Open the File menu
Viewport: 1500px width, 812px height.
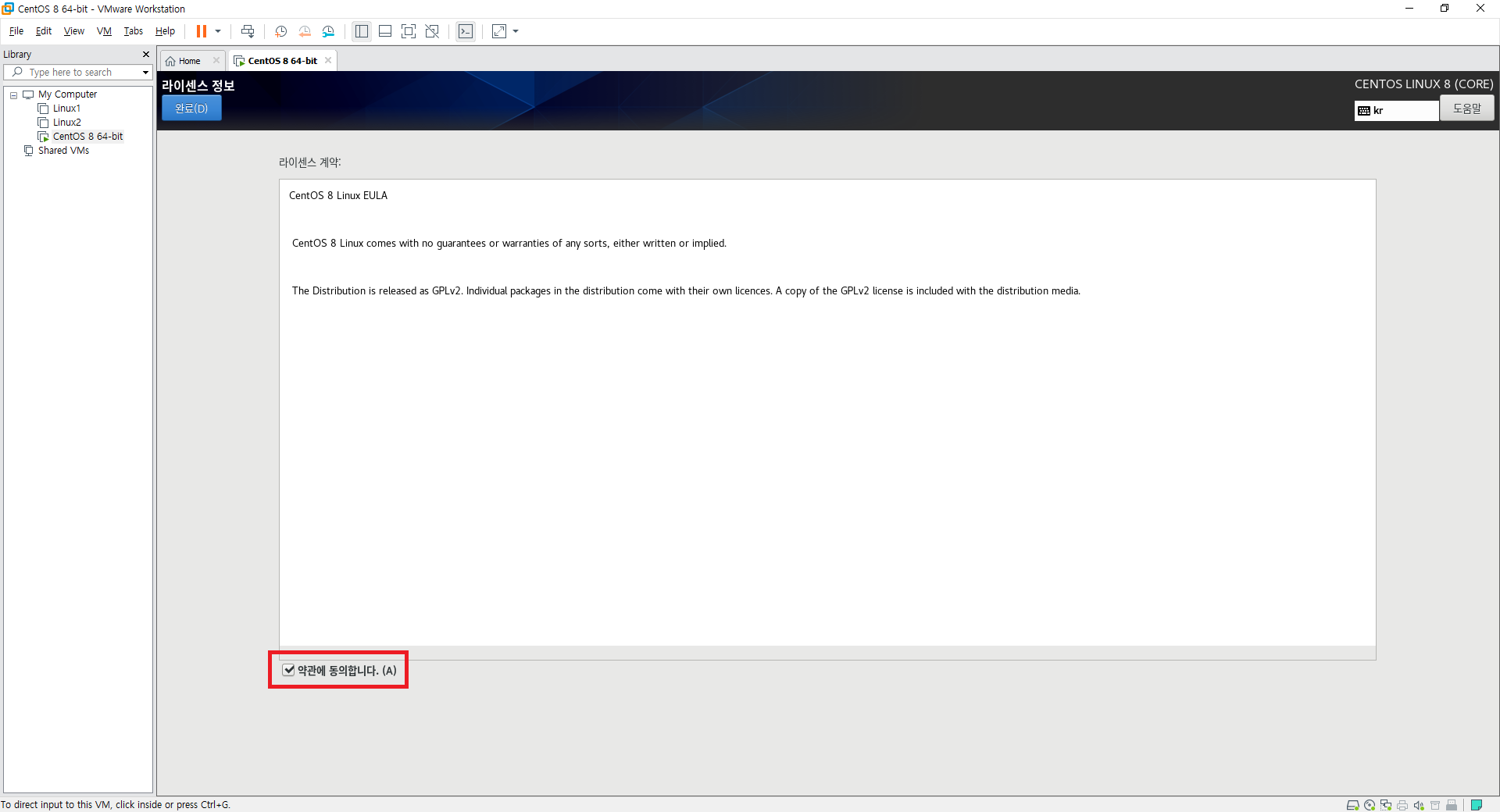[x=16, y=31]
